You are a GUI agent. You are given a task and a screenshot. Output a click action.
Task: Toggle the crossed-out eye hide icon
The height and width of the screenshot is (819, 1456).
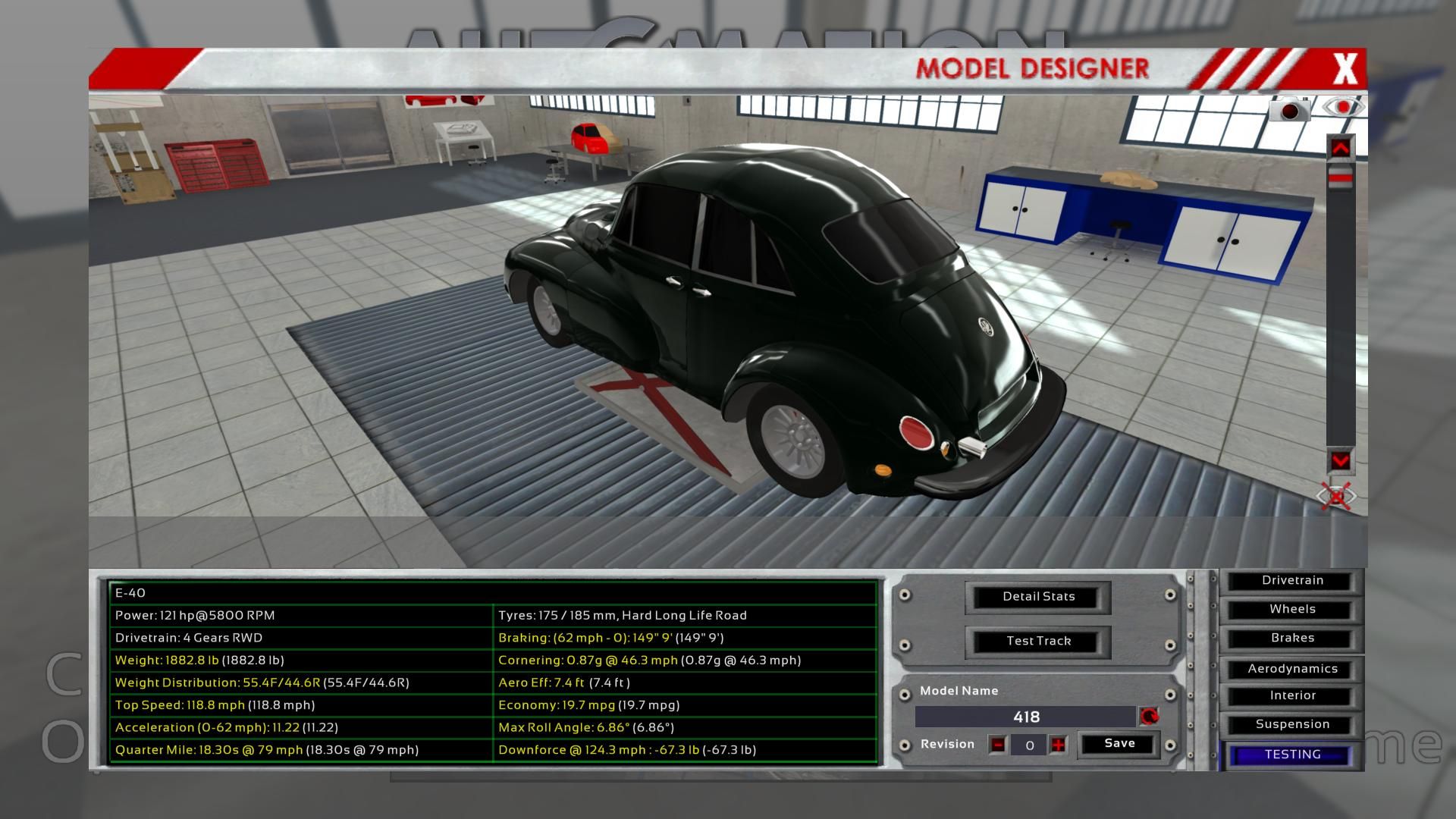coord(1336,497)
